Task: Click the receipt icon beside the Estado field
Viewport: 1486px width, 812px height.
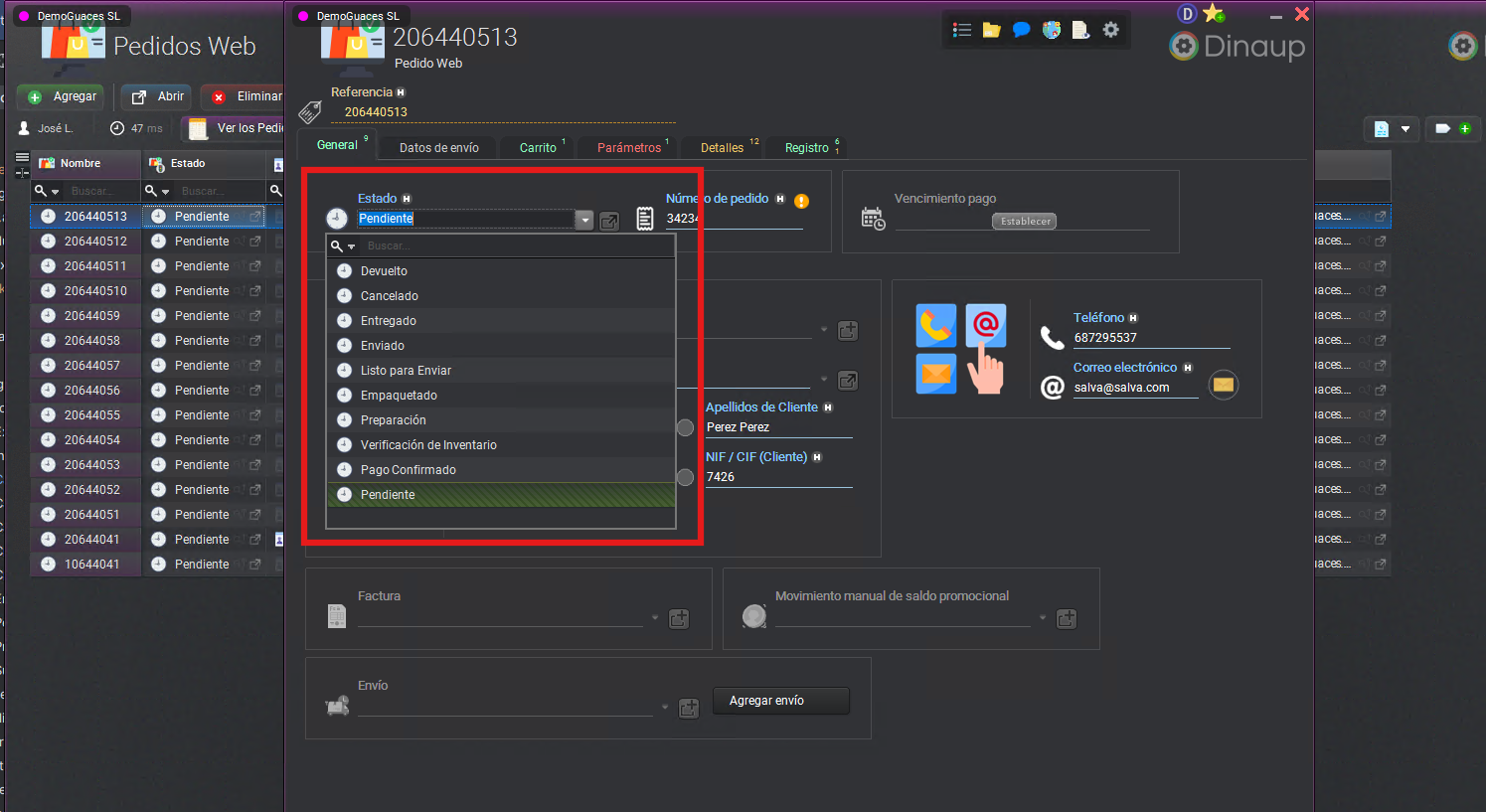Action: tap(645, 219)
